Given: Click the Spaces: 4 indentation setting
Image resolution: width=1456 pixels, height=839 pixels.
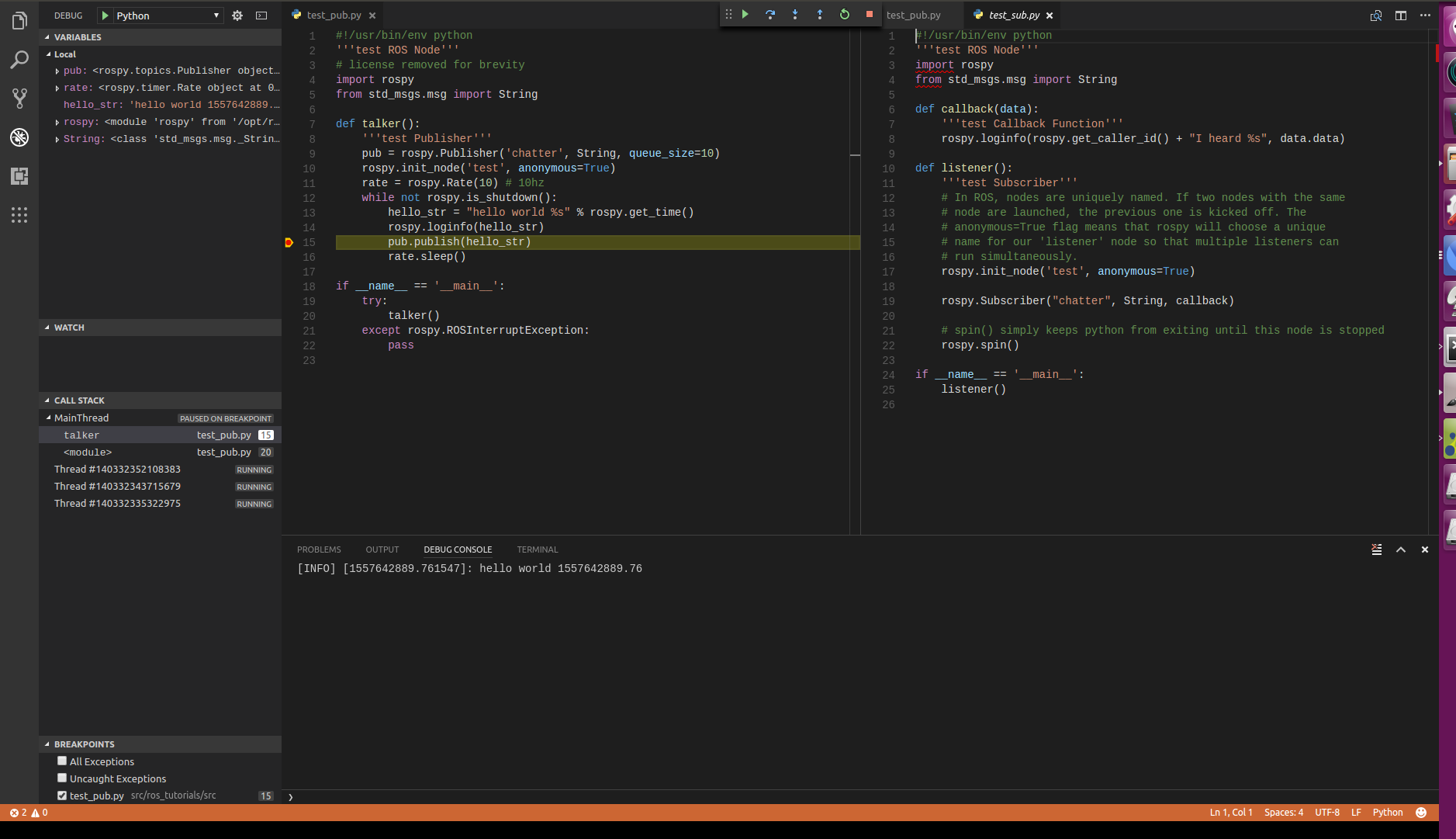Looking at the screenshot, I should tap(1283, 813).
